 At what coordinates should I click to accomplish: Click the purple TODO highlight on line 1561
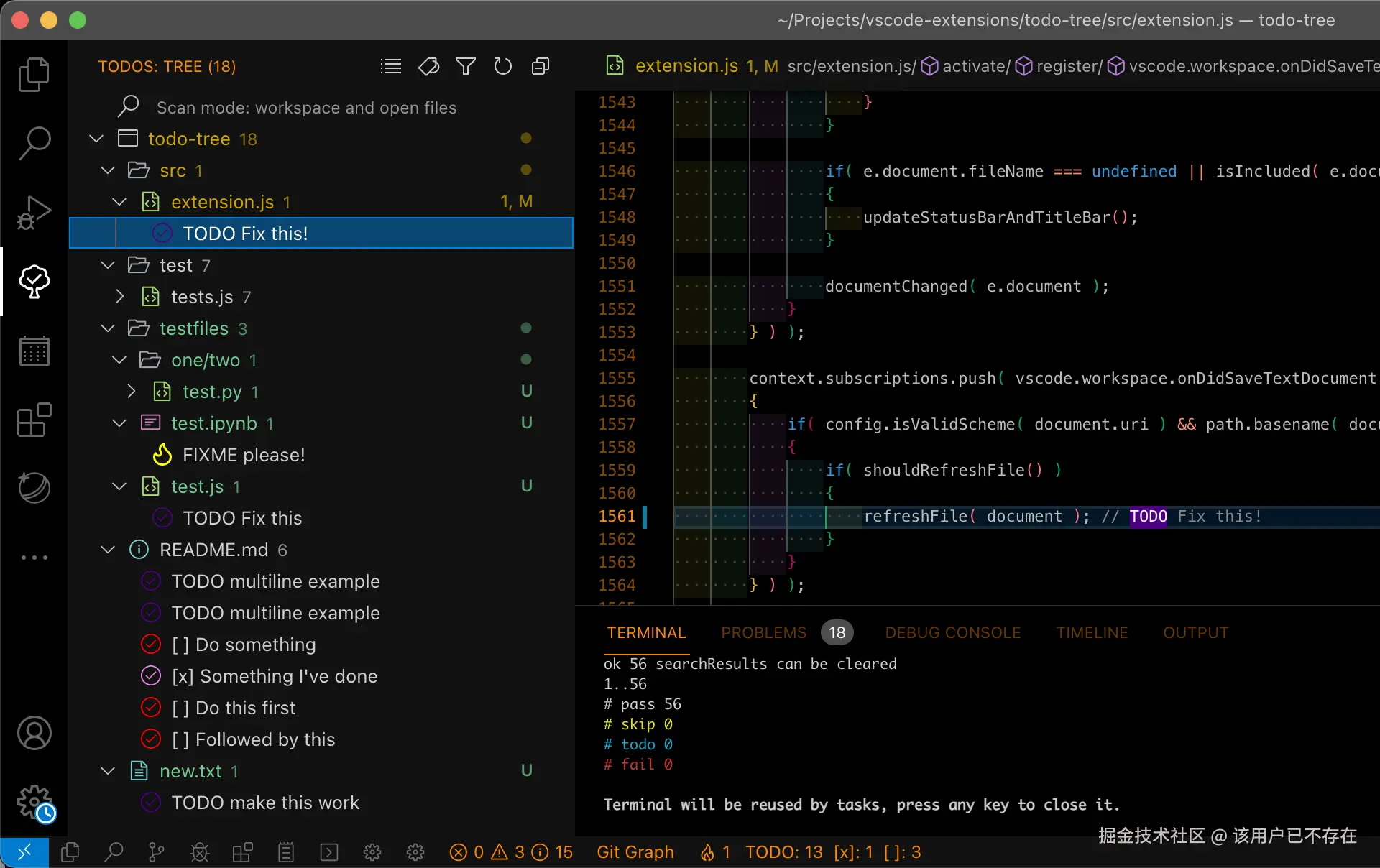(1148, 517)
